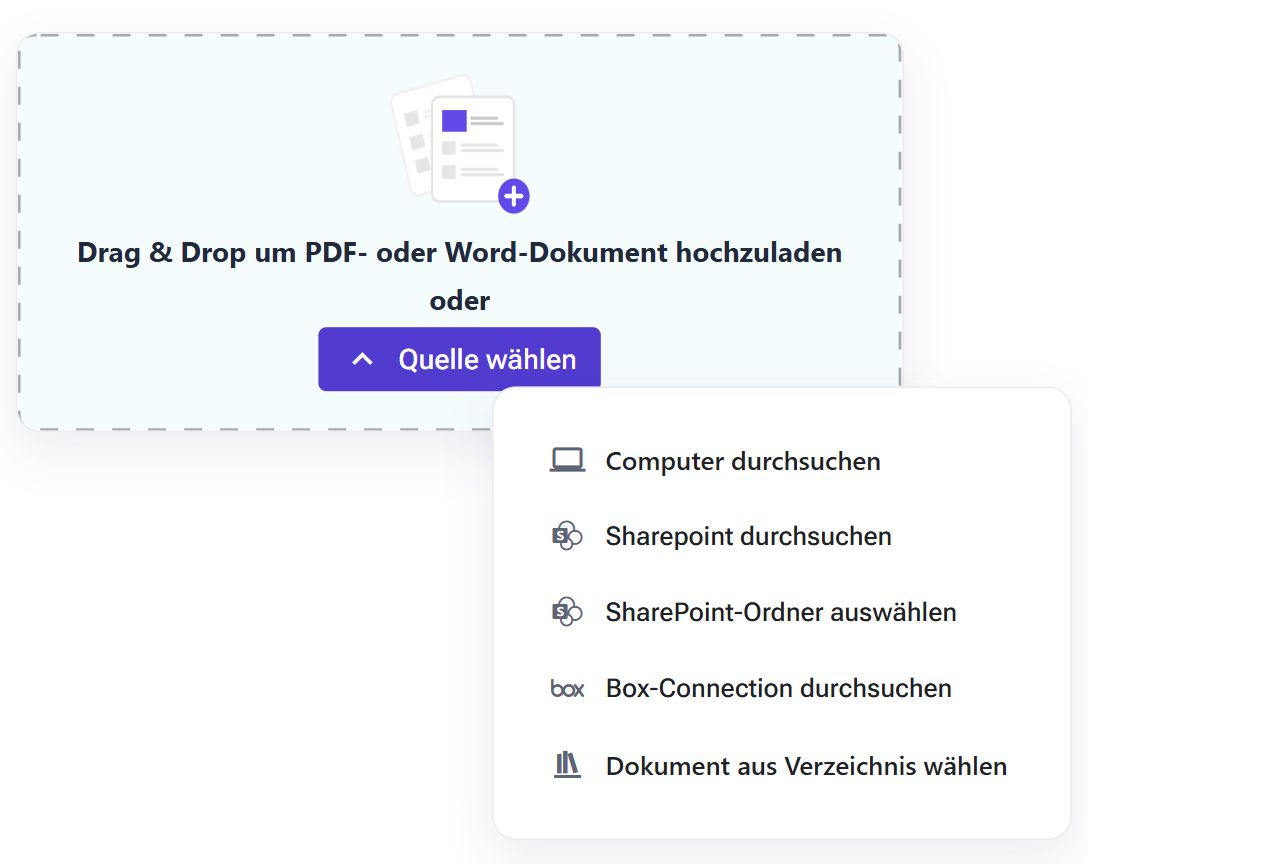
Task: Click the laptop icon beside Computer durchsuchen
Action: pos(567,460)
